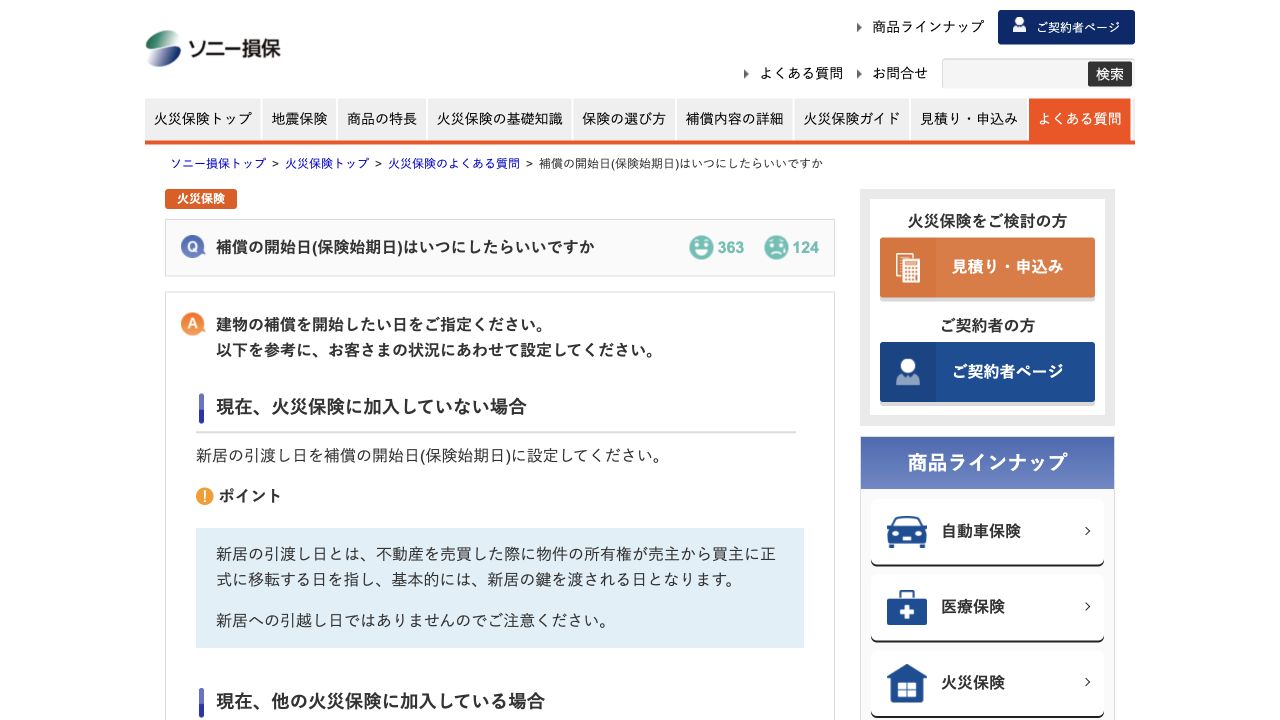
Task: Click the medical kit icon for 医療保険
Action: 907,607
